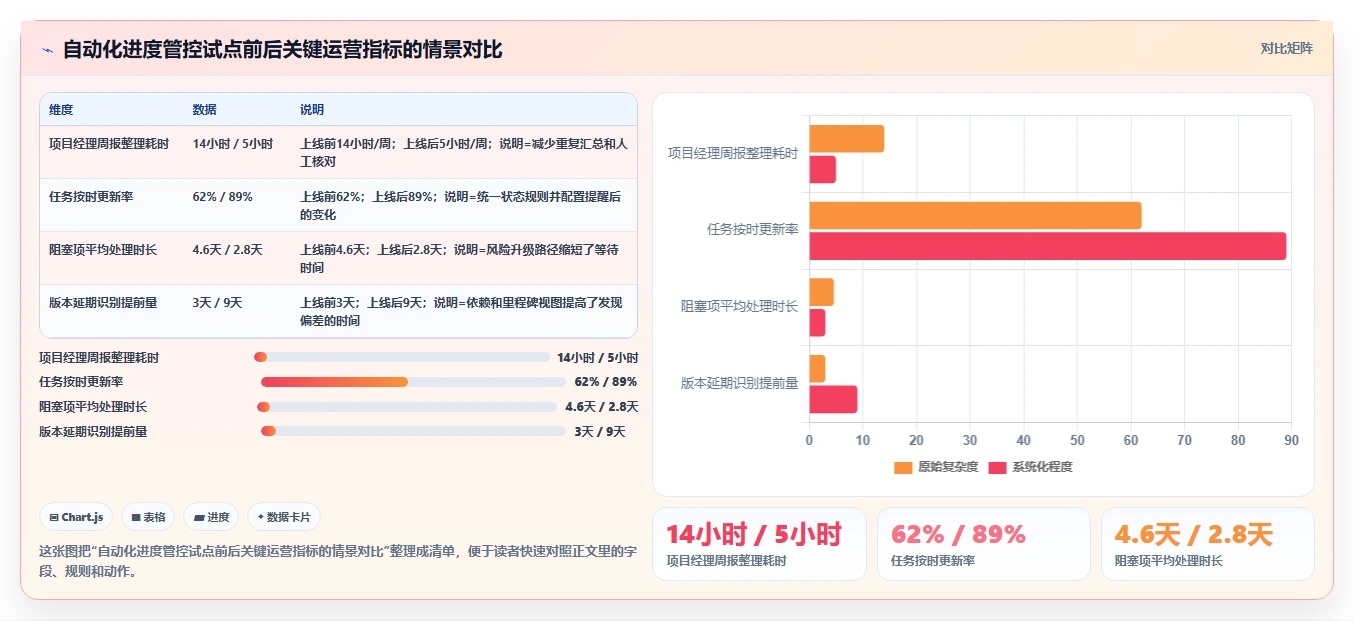The width and height of the screenshot is (1354, 621).
Task: Click the 4.6天 / 2.8天 progress value text
Action: pyautogui.click(x=602, y=407)
